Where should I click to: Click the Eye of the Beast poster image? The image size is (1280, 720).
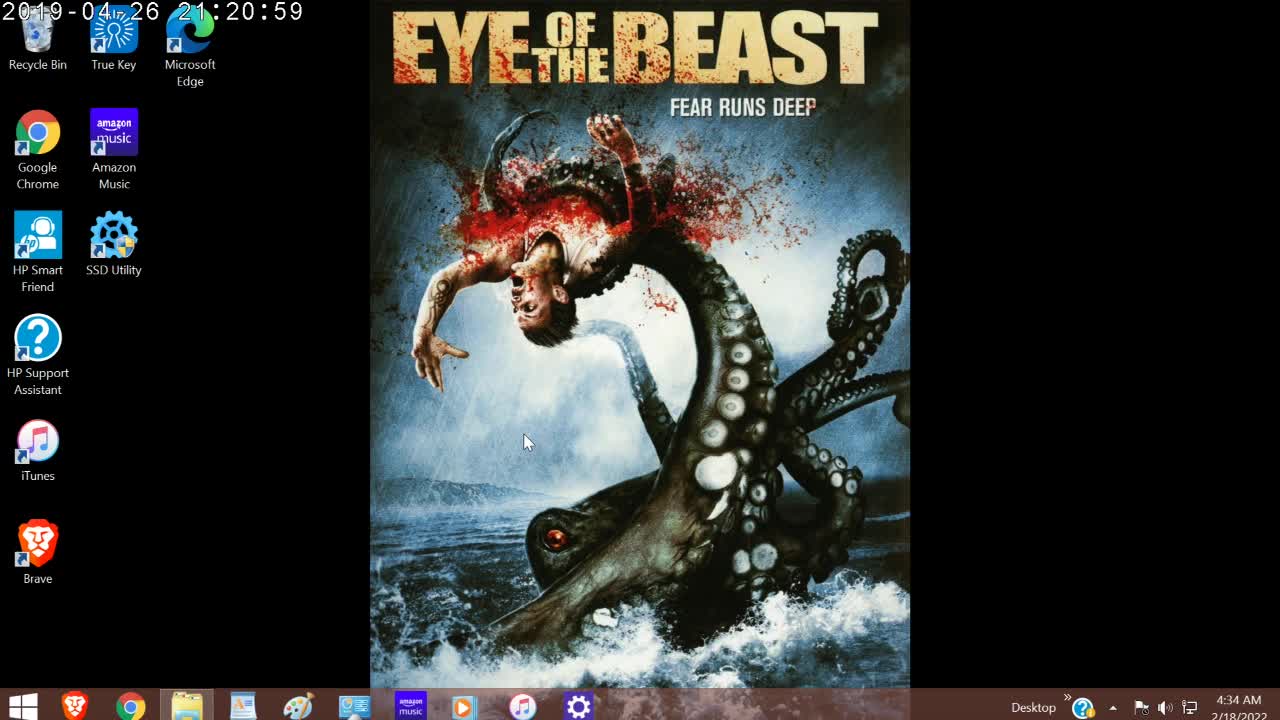(640, 344)
